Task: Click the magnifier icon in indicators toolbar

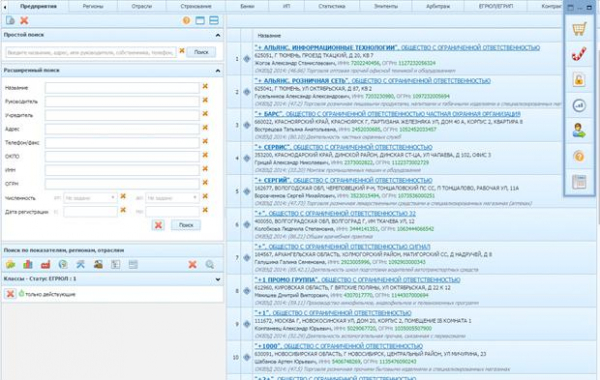Action: pos(210,264)
